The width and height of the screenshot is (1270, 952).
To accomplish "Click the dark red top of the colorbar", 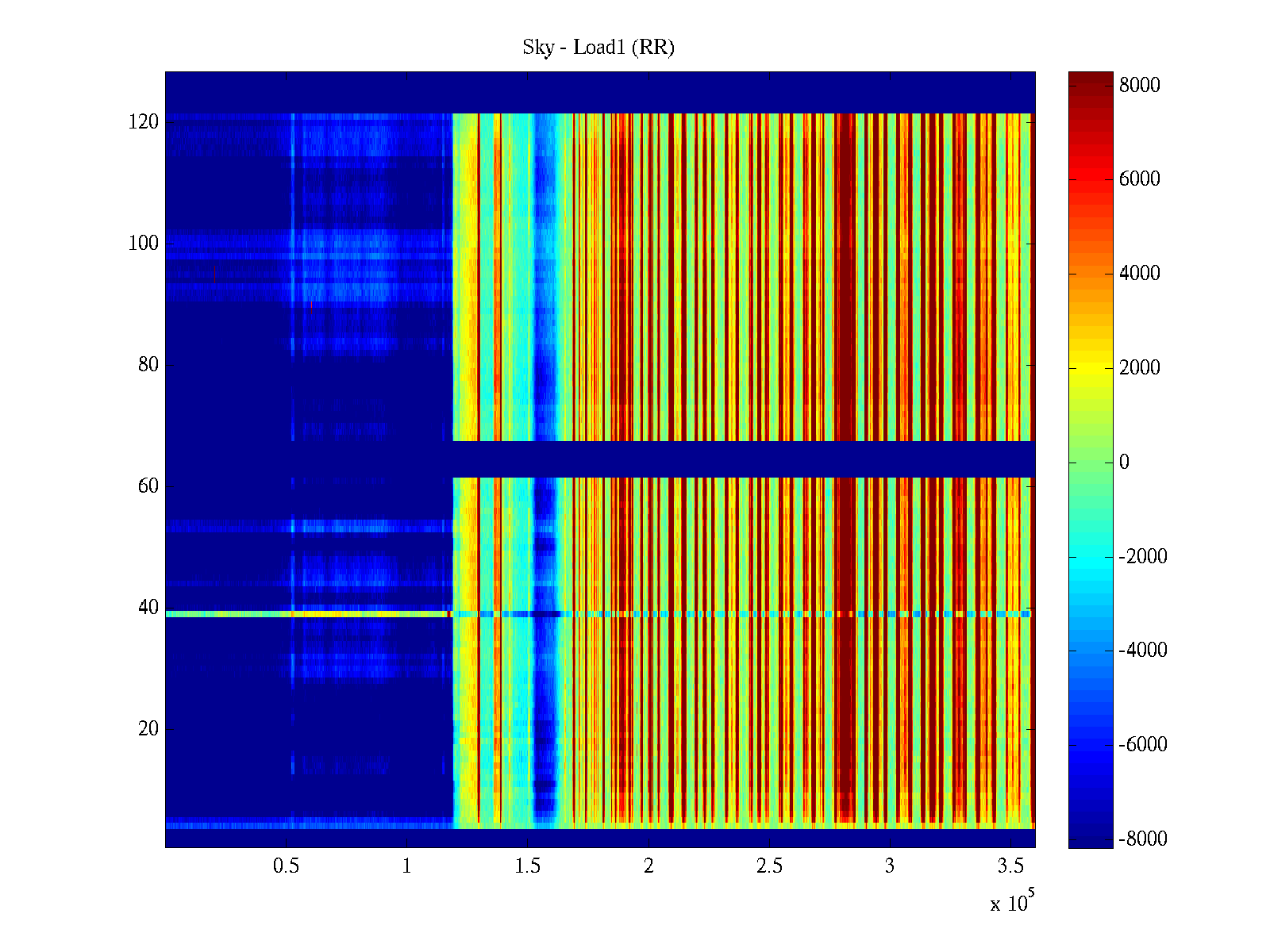I will click(x=1090, y=82).
